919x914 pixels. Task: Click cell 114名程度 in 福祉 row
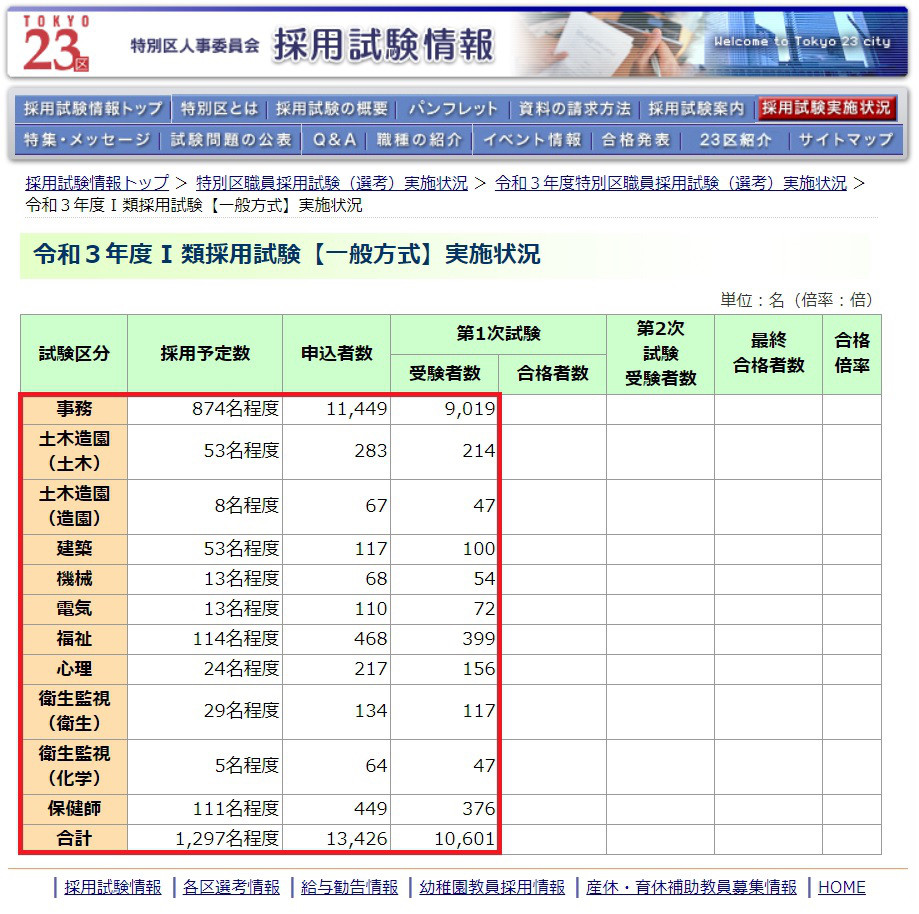(x=205, y=639)
